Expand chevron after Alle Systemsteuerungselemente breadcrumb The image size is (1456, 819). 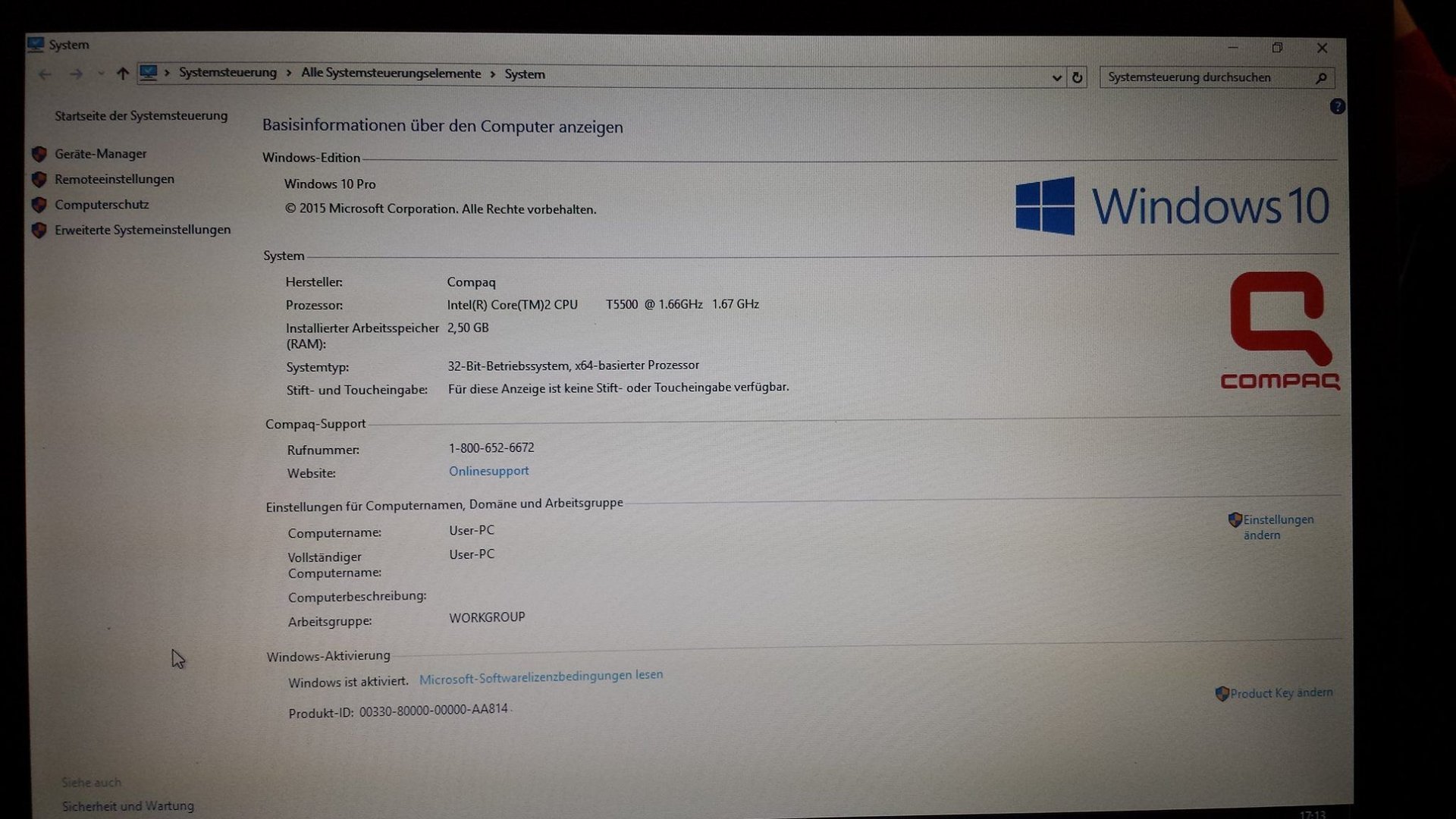point(493,74)
